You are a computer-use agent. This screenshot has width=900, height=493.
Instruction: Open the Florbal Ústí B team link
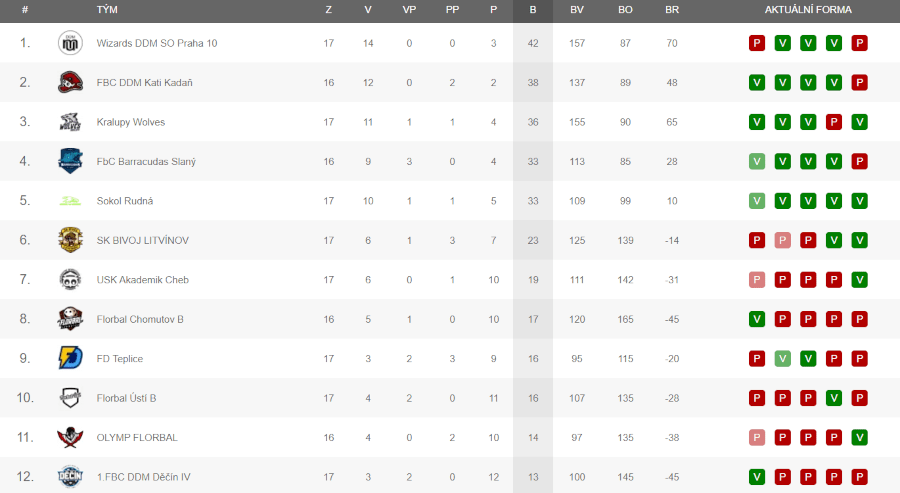point(126,398)
